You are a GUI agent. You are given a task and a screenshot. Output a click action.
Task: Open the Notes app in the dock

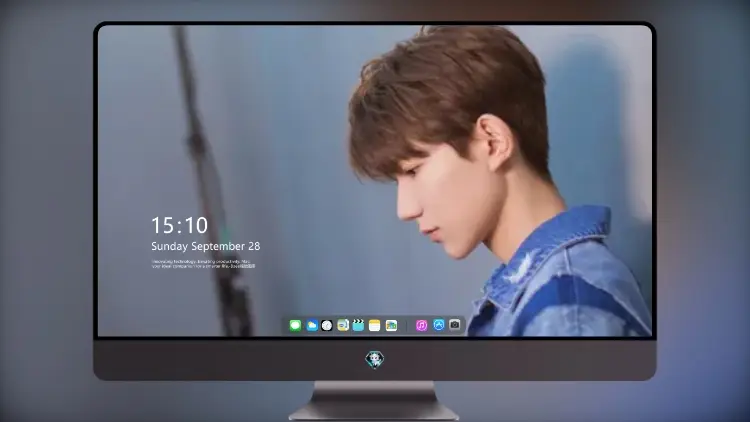pyautogui.click(x=375, y=325)
